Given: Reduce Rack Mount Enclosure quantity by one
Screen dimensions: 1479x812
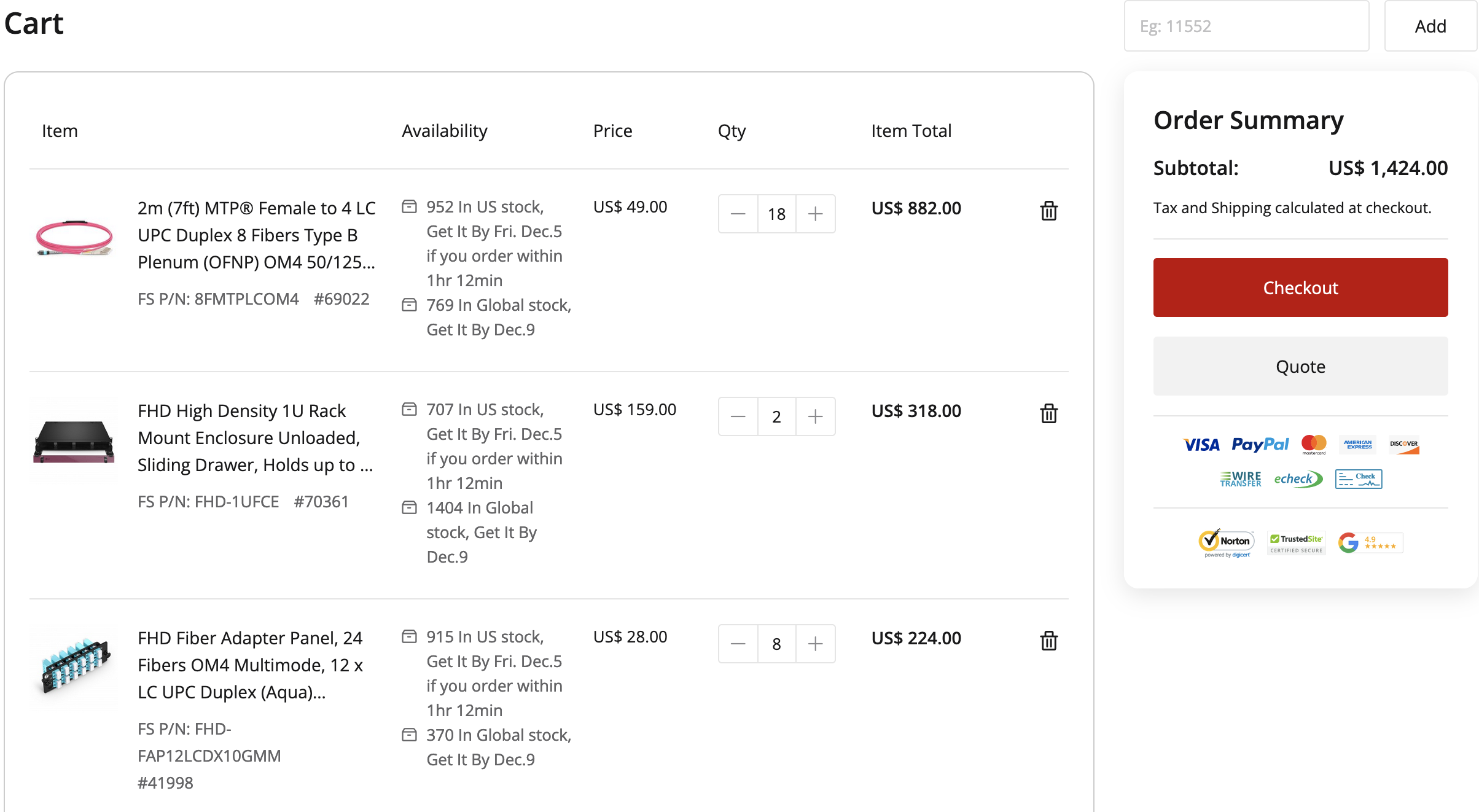Looking at the screenshot, I should 738,416.
